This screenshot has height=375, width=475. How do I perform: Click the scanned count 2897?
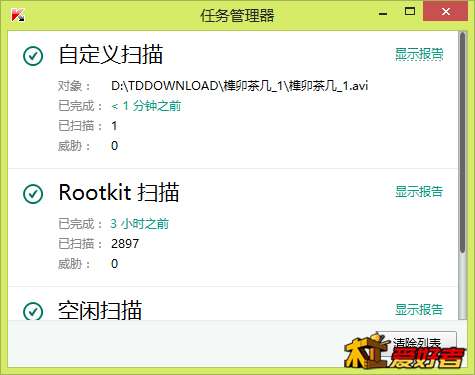(125, 244)
